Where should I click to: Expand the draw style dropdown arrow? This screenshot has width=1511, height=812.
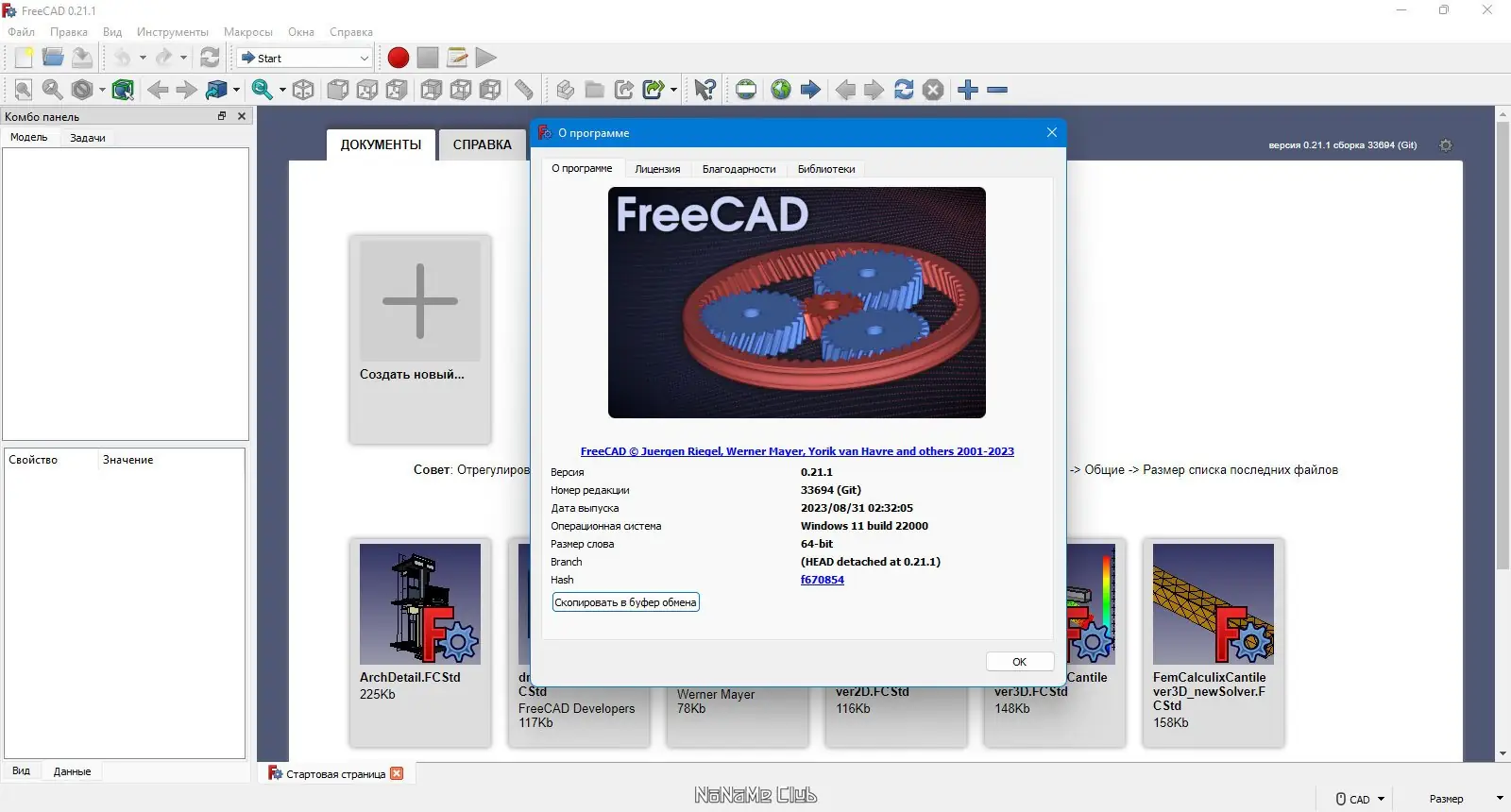click(x=102, y=90)
